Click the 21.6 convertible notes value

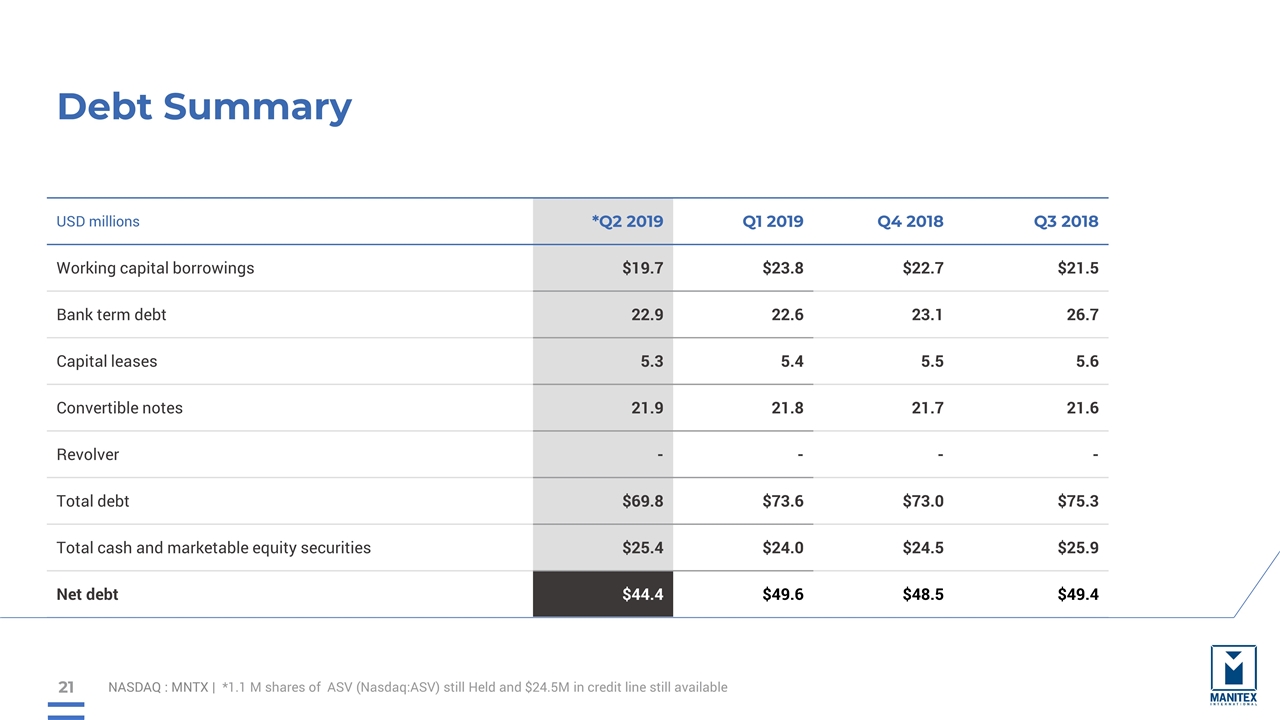click(x=1083, y=407)
